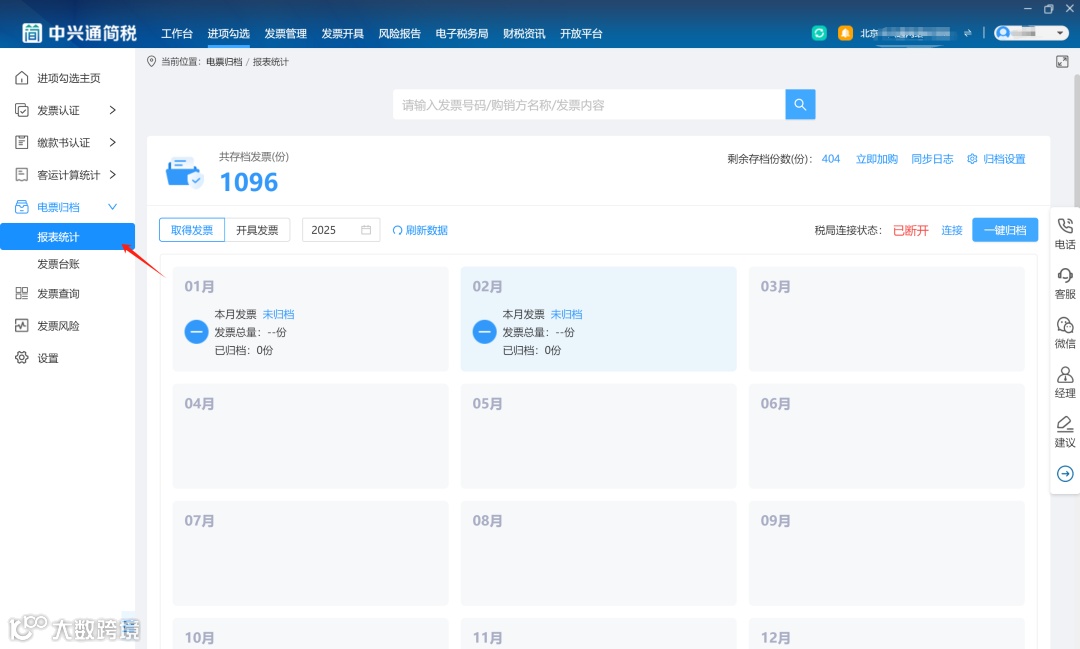Open the 进项勾选 menu
The width and height of the screenshot is (1080, 649).
tap(229, 33)
